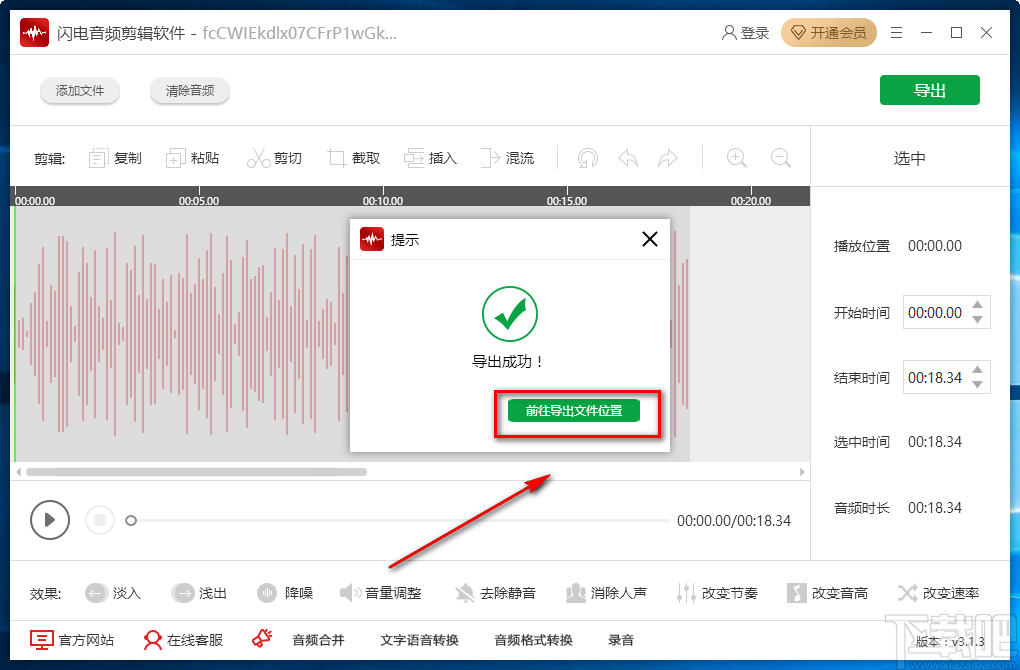Apply 去除静音 remove silence effect

click(495, 593)
